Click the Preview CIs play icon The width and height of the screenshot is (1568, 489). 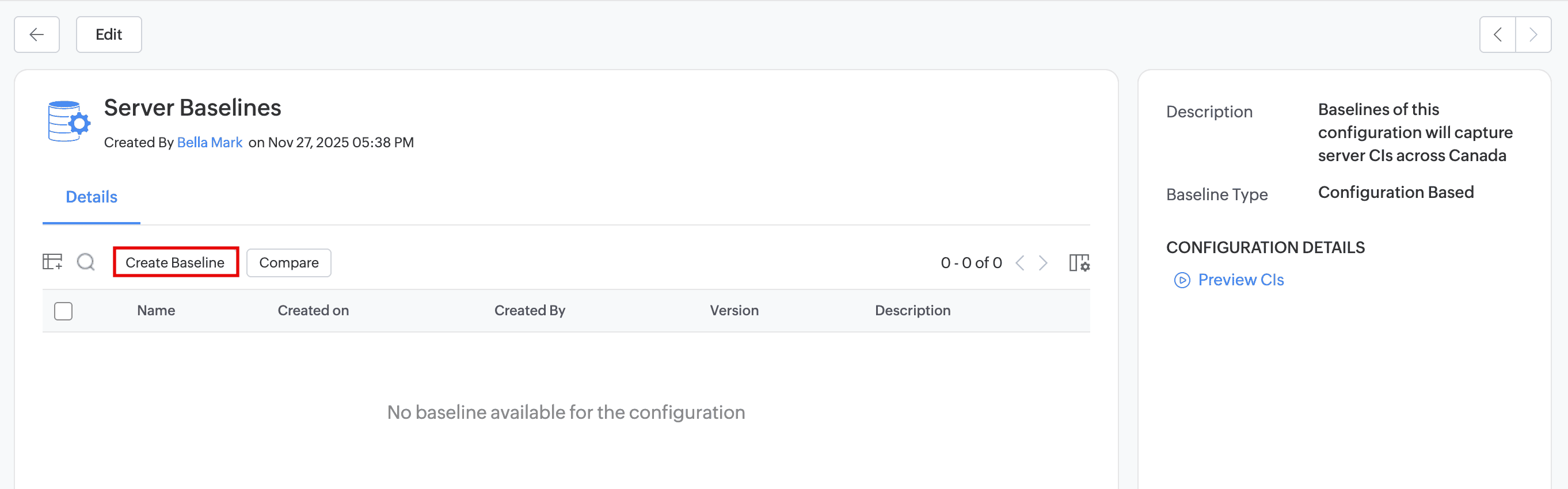(x=1182, y=280)
